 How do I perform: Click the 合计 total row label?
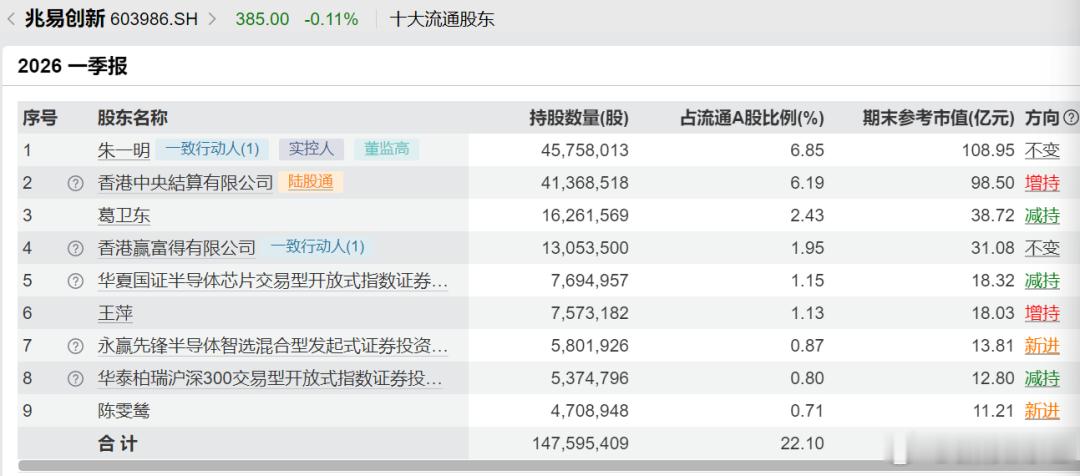[x=117, y=444]
